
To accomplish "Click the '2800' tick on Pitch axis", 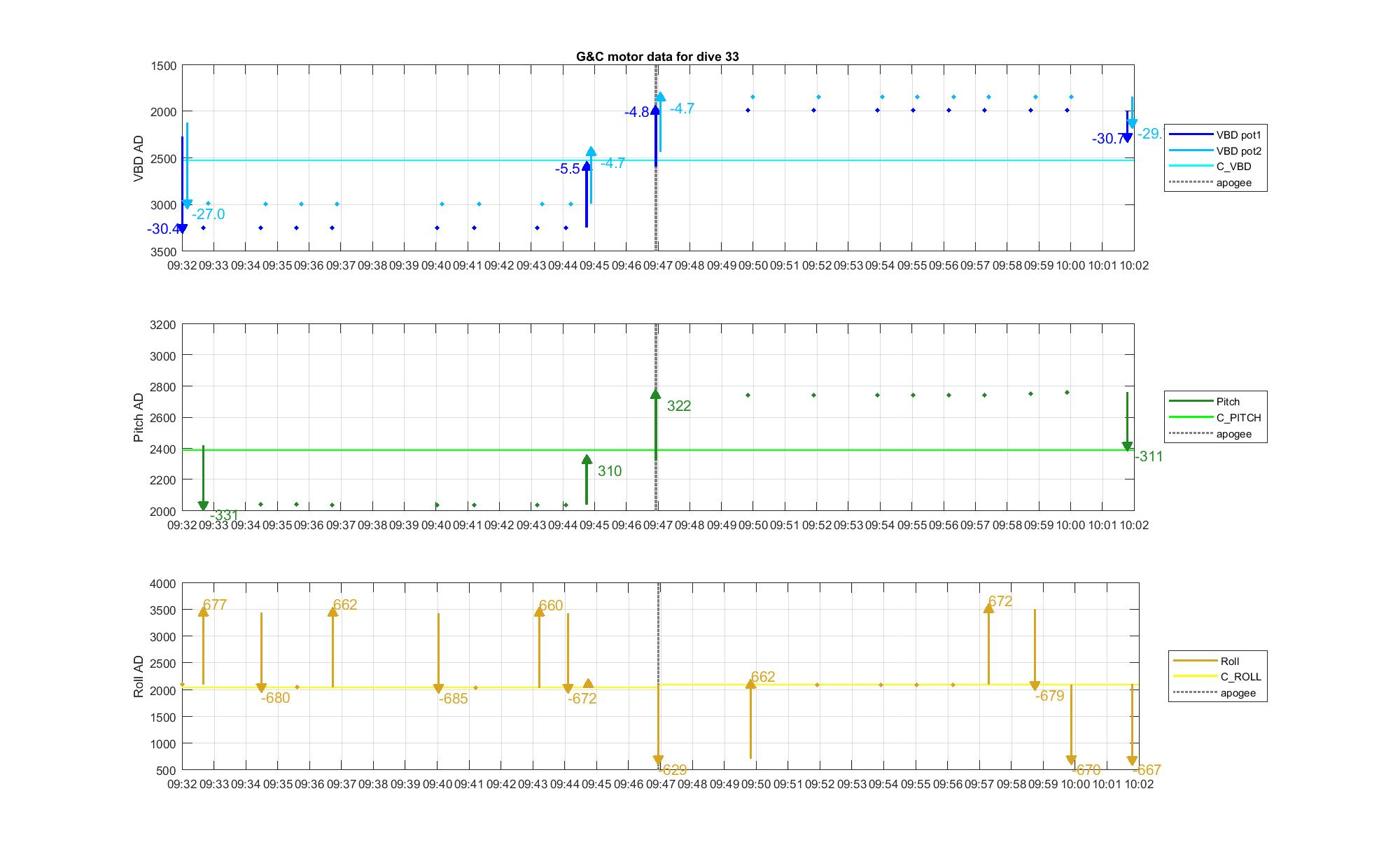I will [163, 387].
